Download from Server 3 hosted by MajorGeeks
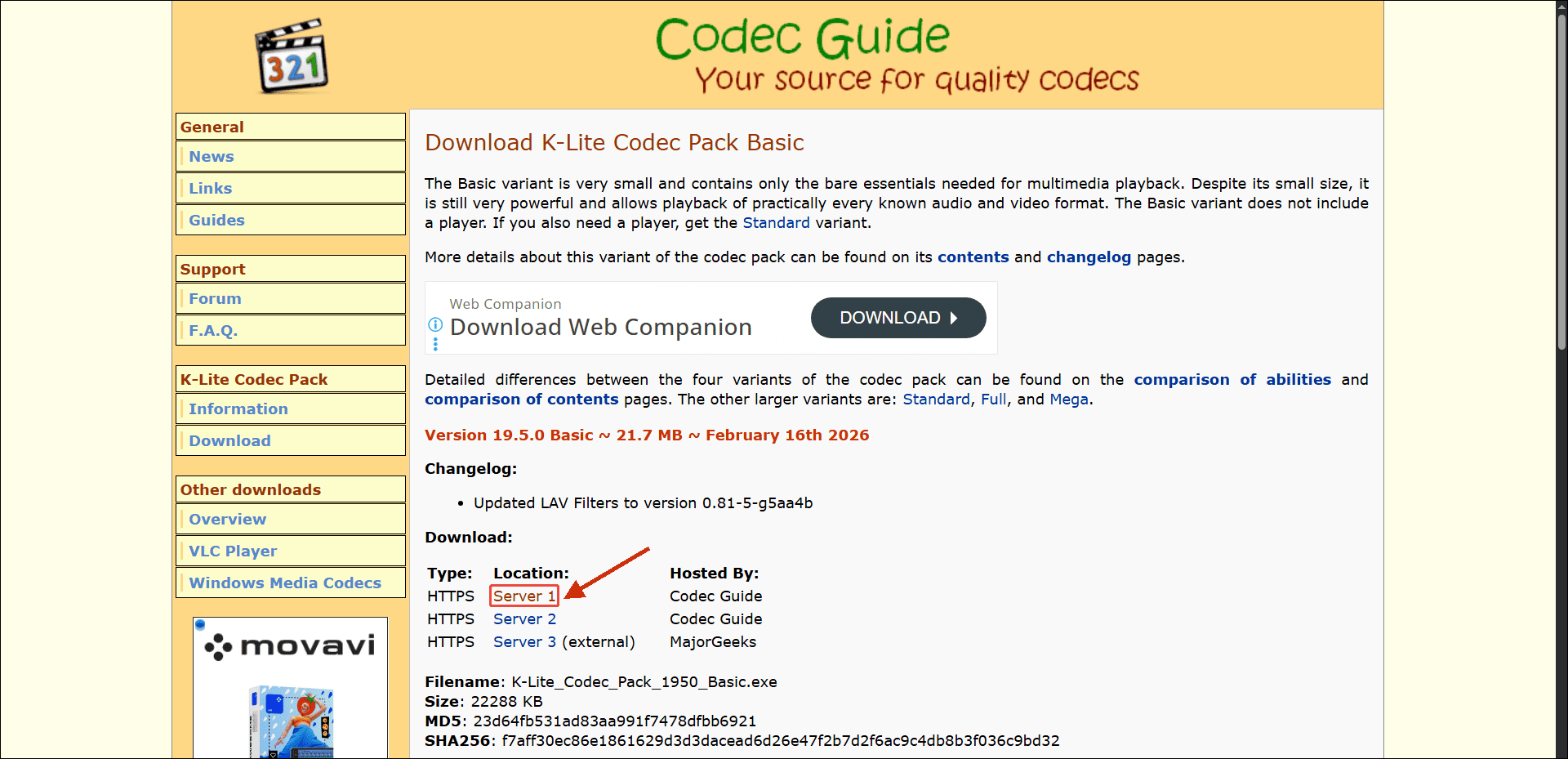The height and width of the screenshot is (759, 1568). pos(524,642)
